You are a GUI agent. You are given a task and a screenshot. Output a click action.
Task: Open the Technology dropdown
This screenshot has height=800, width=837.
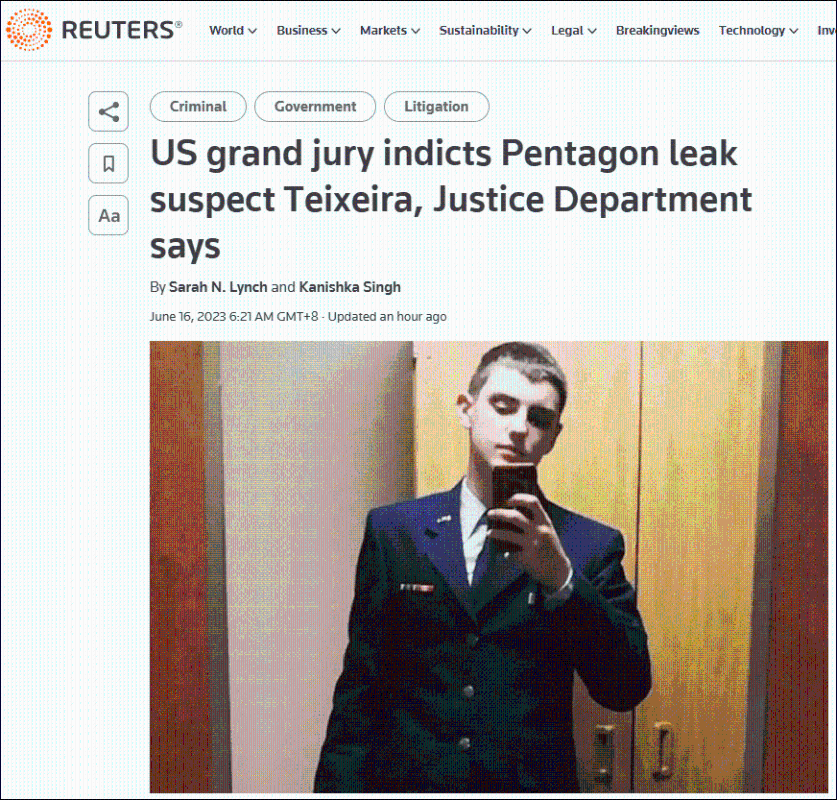point(759,30)
